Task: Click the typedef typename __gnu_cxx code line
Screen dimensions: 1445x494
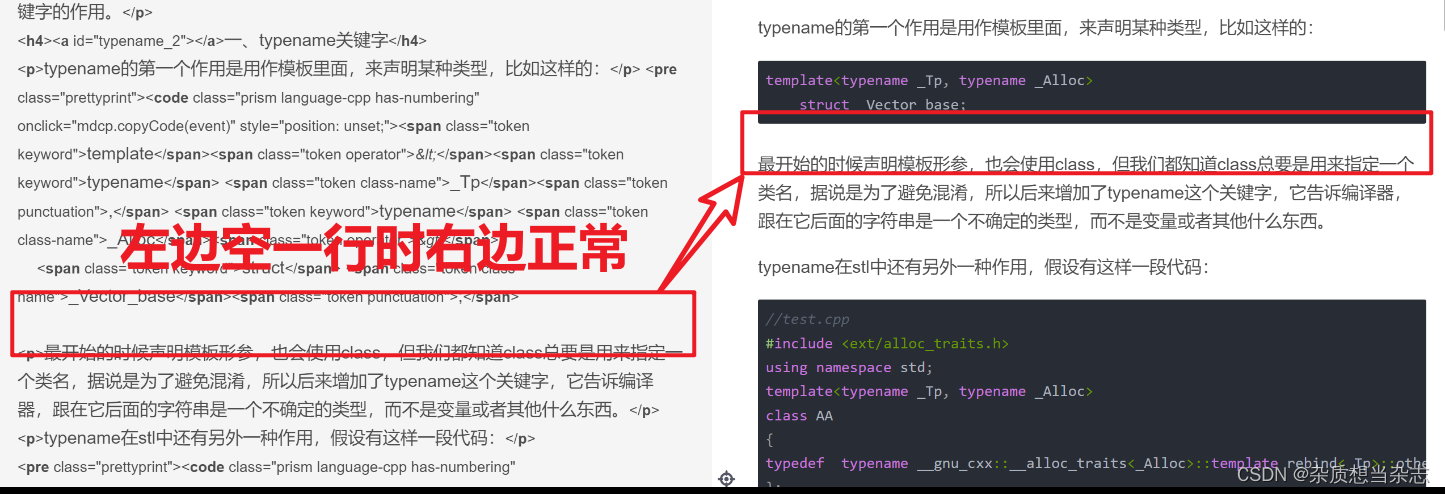Action: pyautogui.click(x=1095, y=463)
